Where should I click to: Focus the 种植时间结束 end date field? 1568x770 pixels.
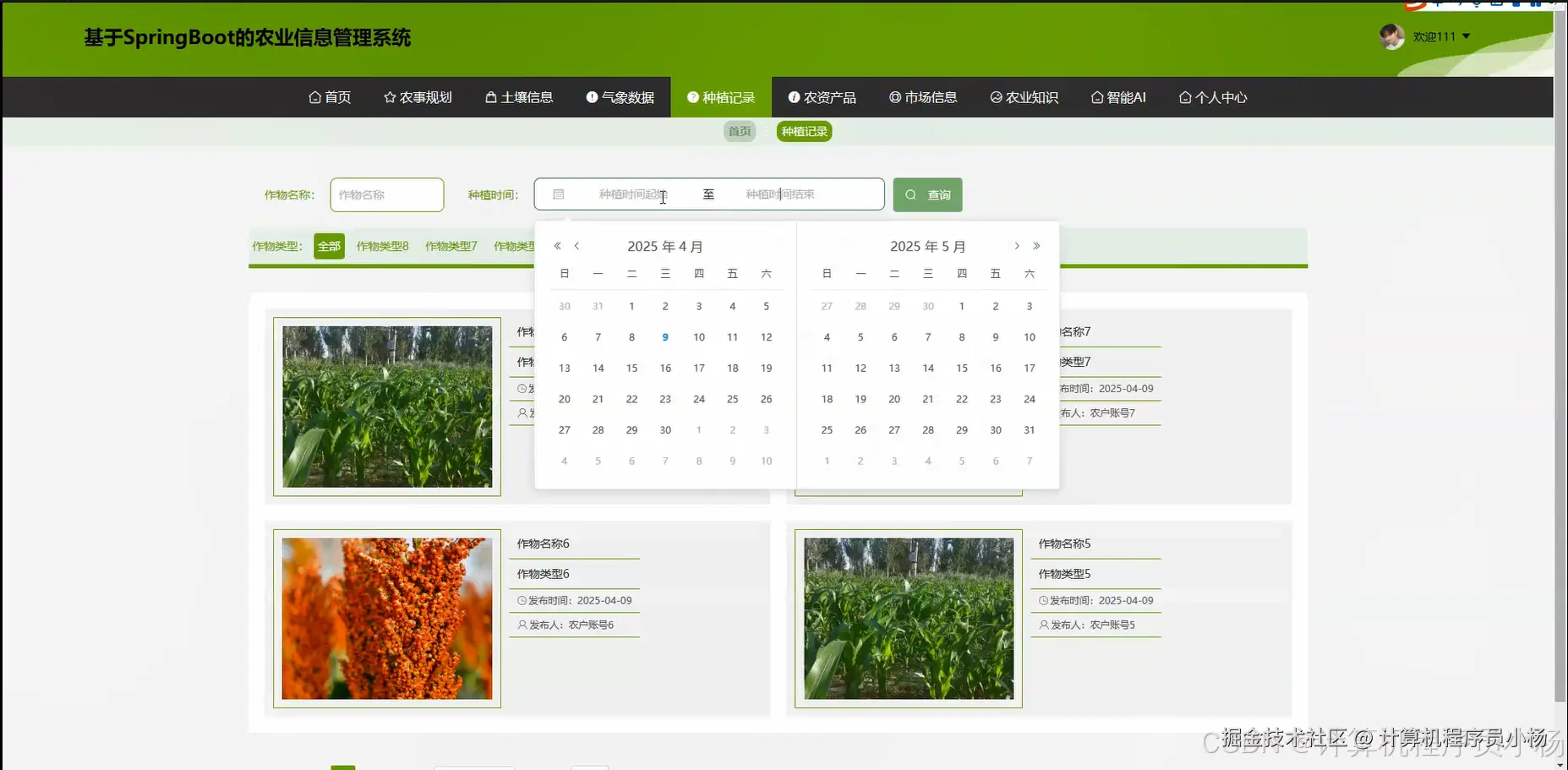[x=780, y=194]
